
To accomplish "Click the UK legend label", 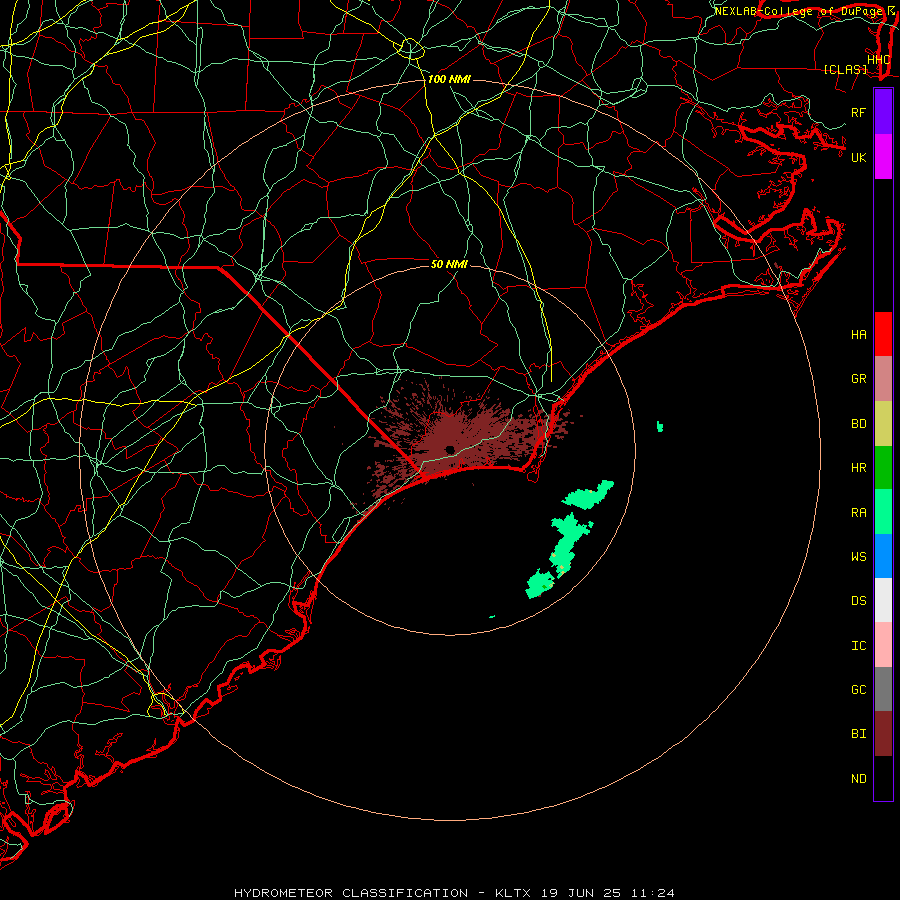I will (x=858, y=157).
